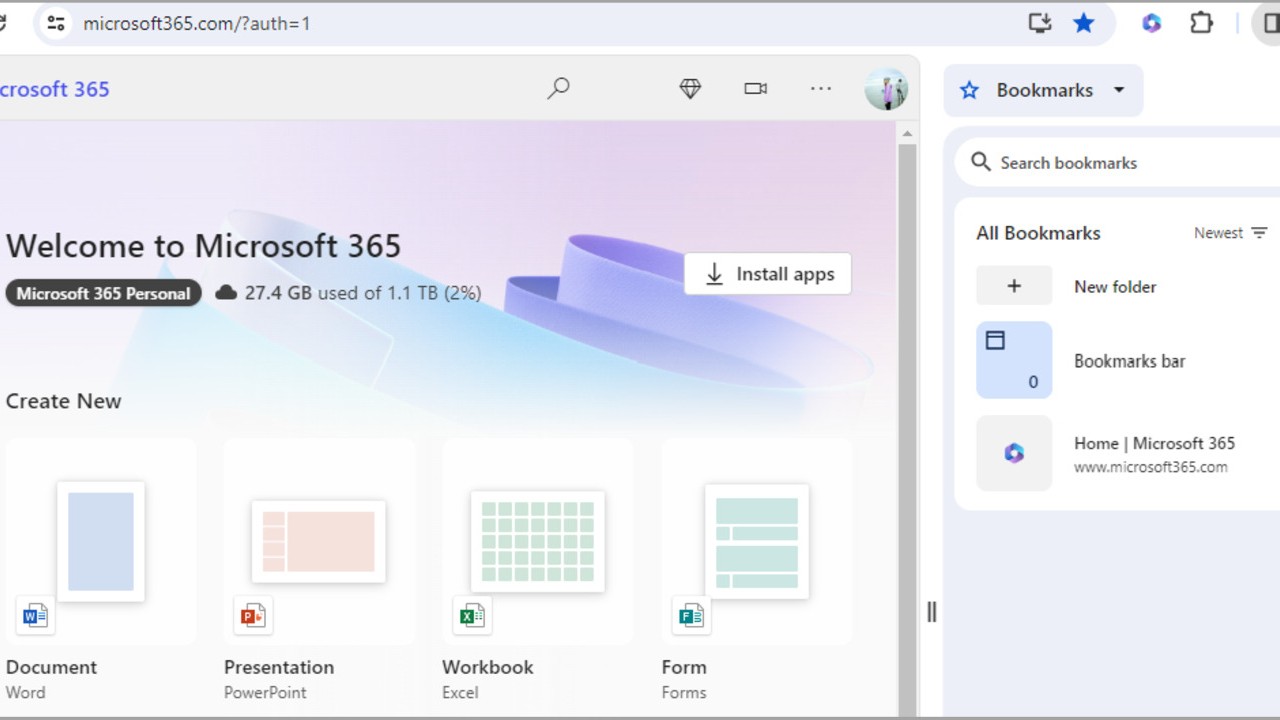
Task: Click the blue bookmark star in address bar
Action: [x=1084, y=23]
